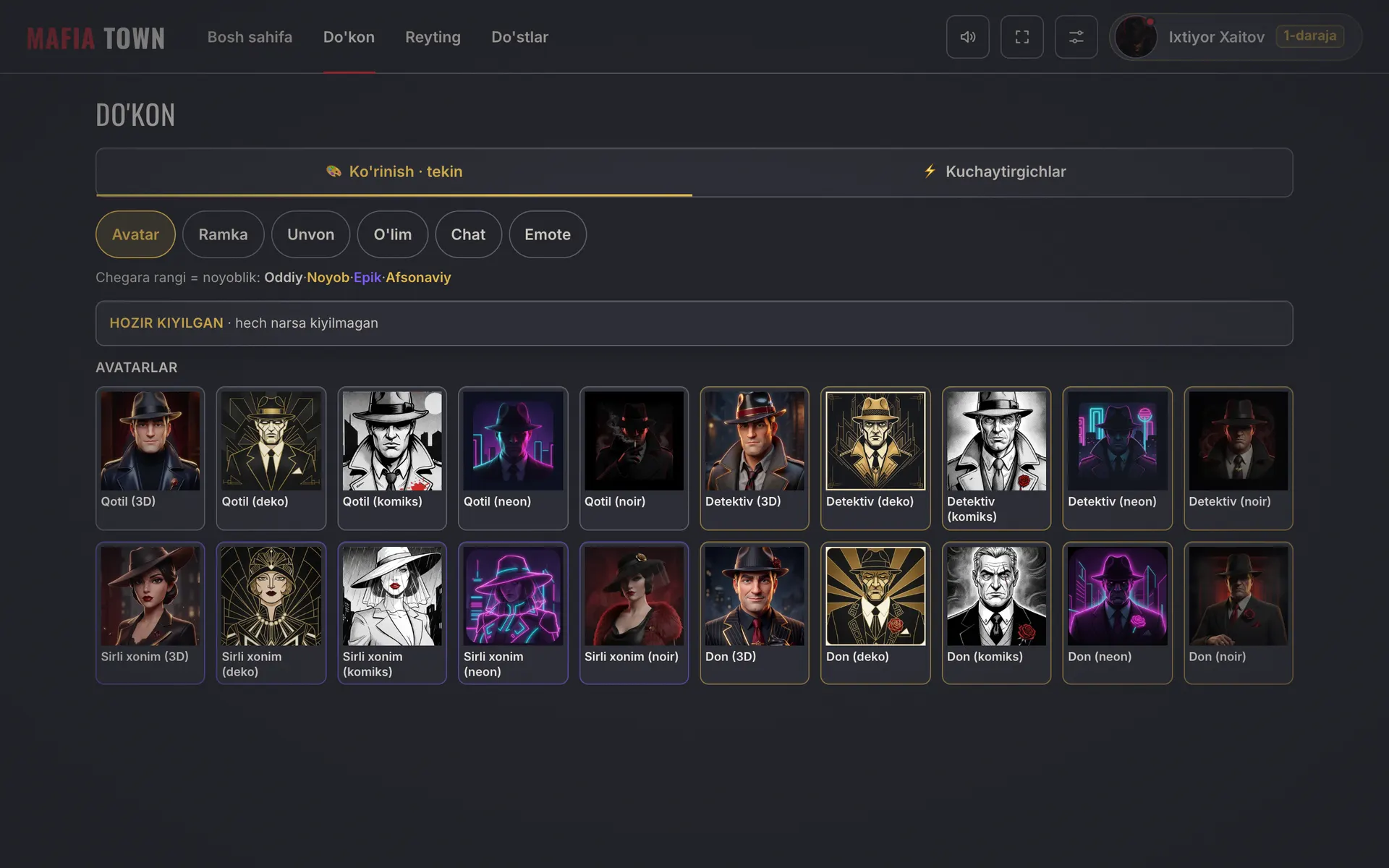Image resolution: width=1389 pixels, height=868 pixels.
Task: Choose the Detektiv (neon) avatar
Action: 1117,458
